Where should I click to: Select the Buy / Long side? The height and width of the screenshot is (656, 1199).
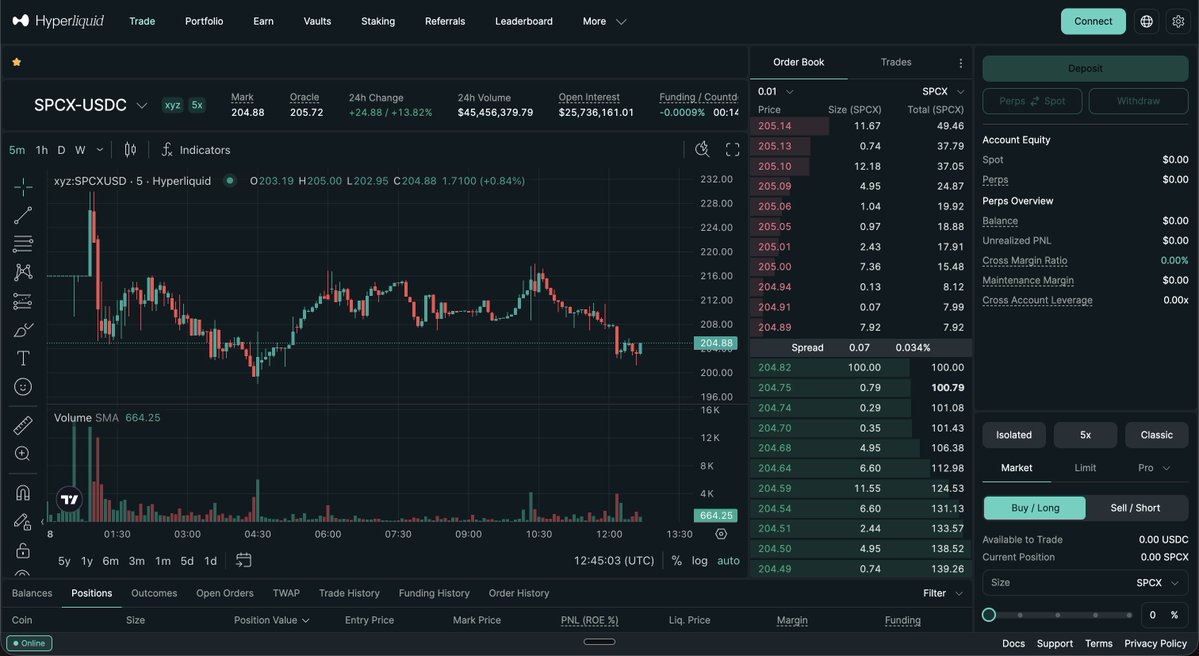click(x=1035, y=508)
